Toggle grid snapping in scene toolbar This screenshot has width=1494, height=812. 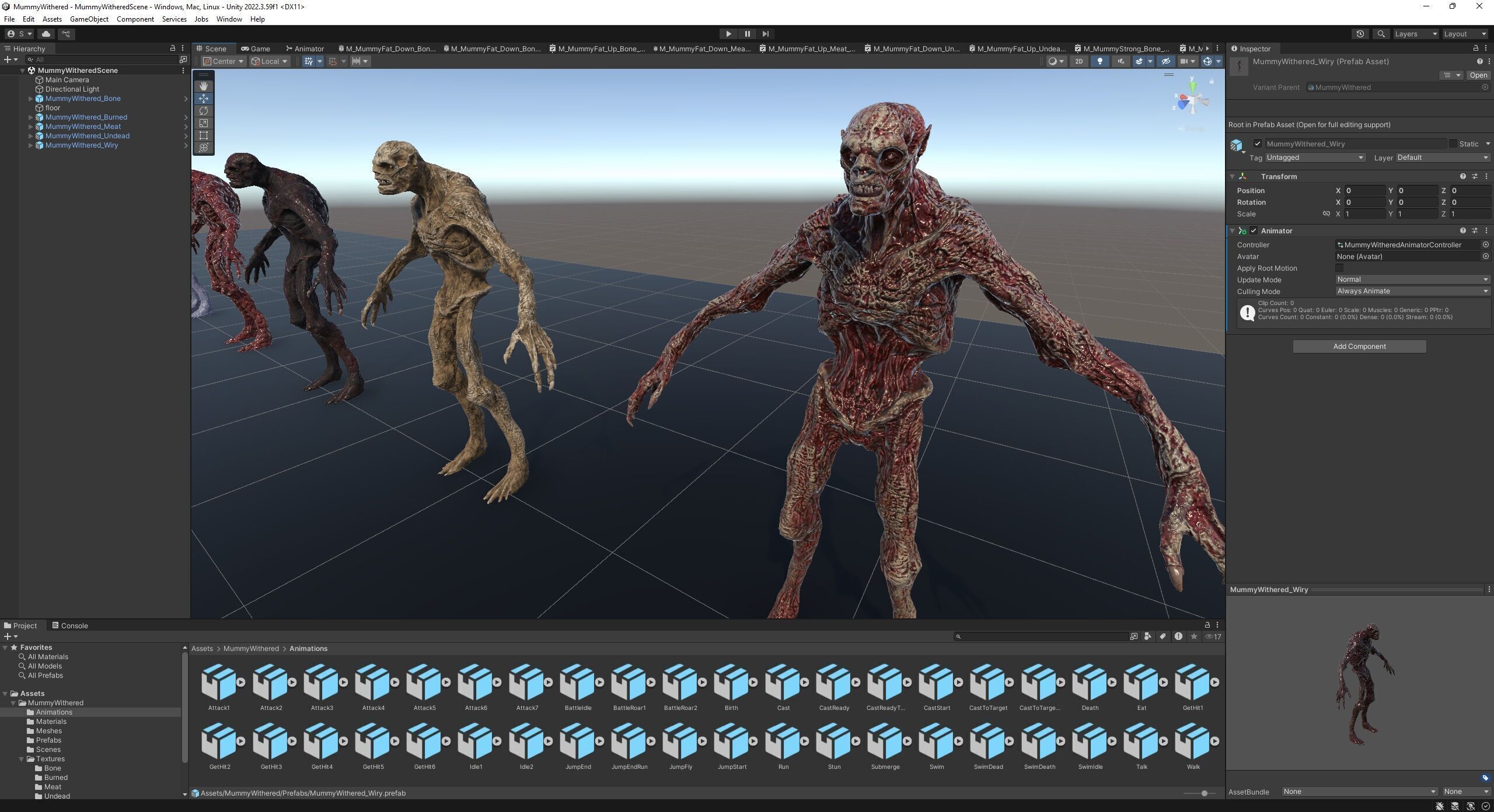[x=333, y=61]
